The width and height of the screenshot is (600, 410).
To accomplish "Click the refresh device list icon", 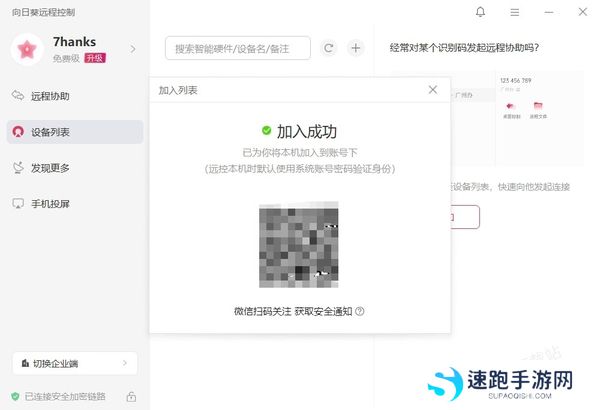I will (328, 48).
